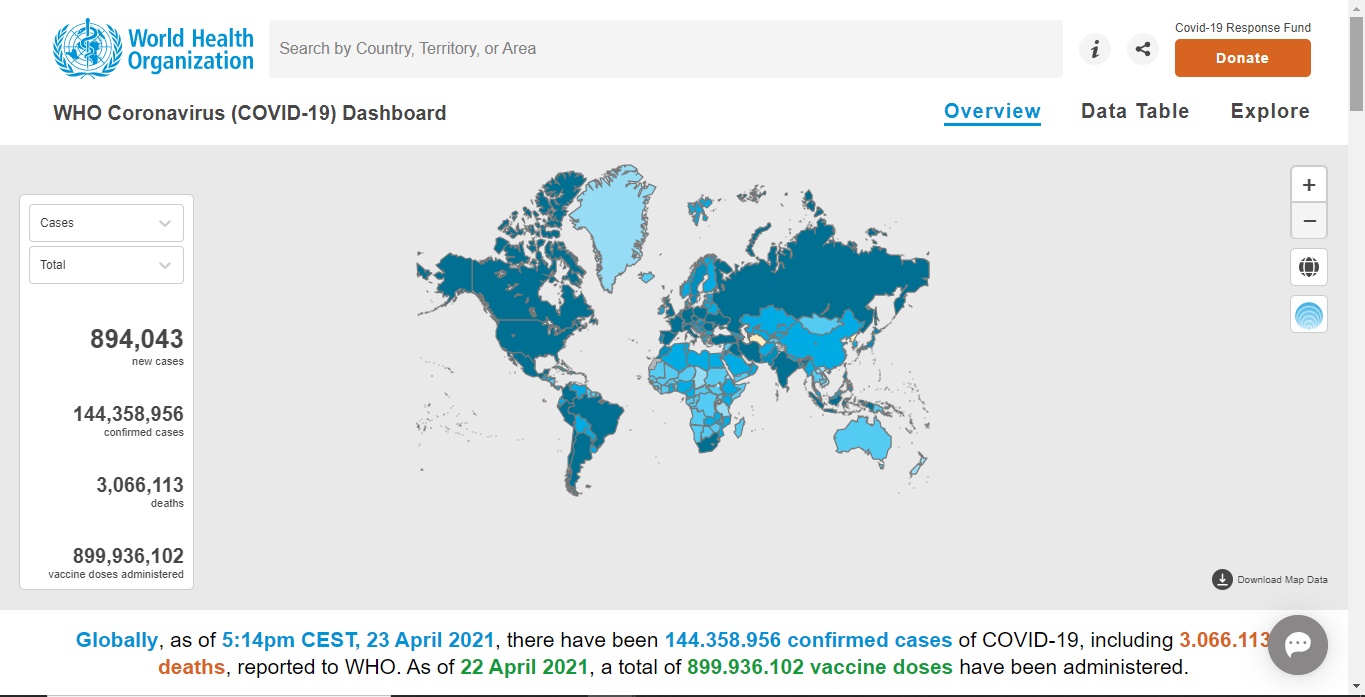Select Australia on the world map

tap(864, 438)
